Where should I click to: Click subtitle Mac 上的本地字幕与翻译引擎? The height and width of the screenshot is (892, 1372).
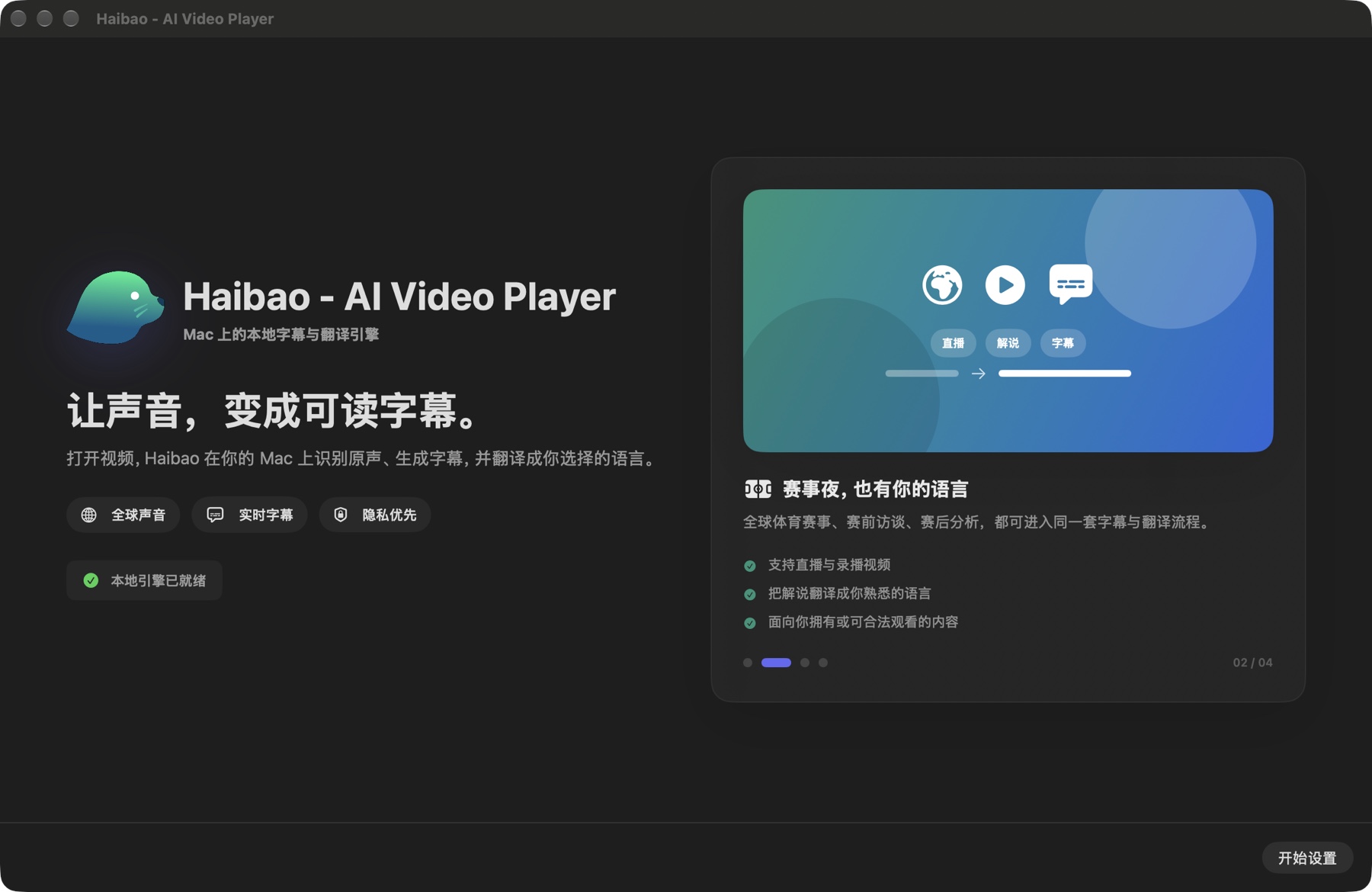(280, 334)
